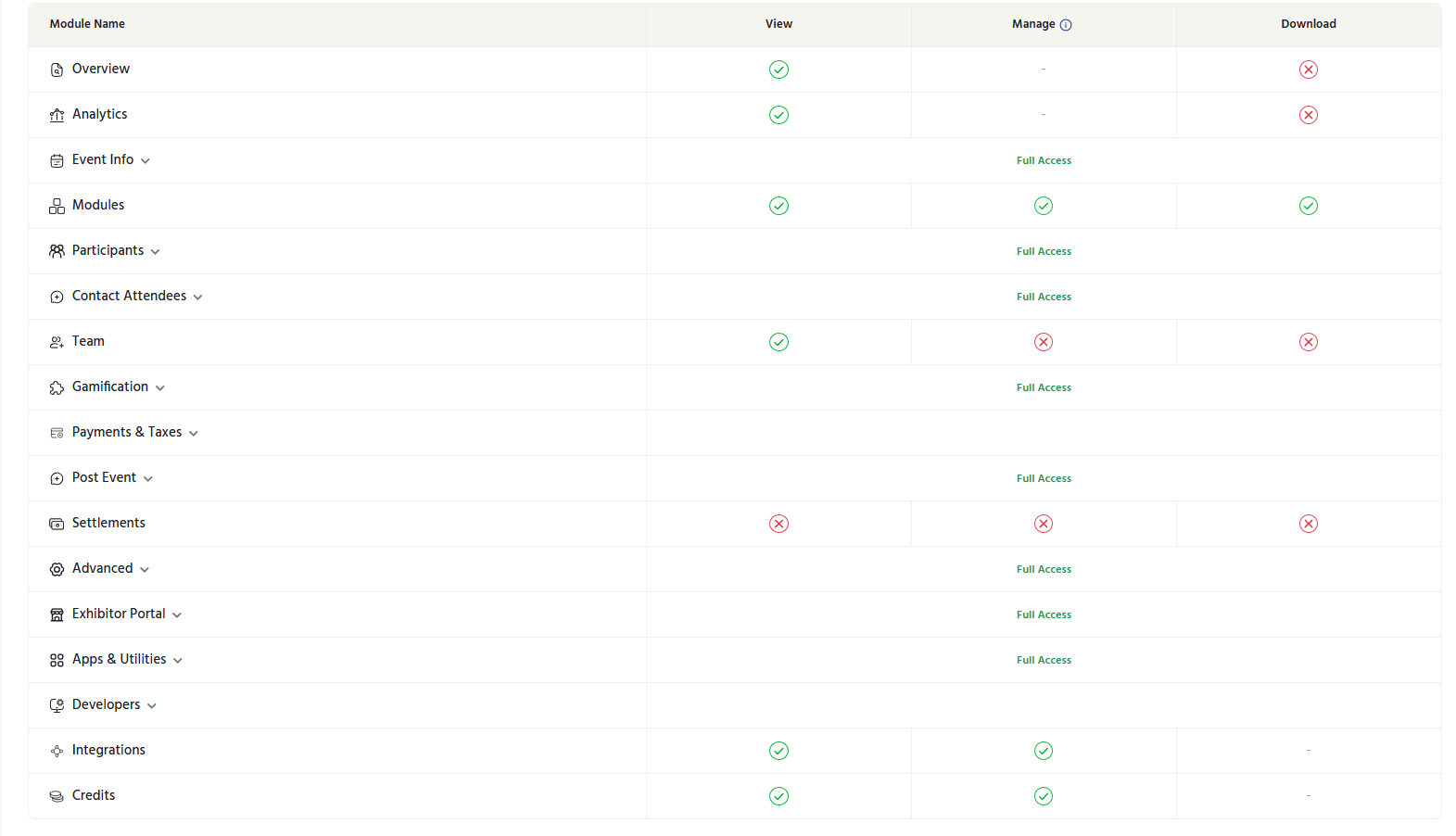Toggle View permission for Integrations
Viewport: 1456px width, 836px height.
[x=779, y=751]
